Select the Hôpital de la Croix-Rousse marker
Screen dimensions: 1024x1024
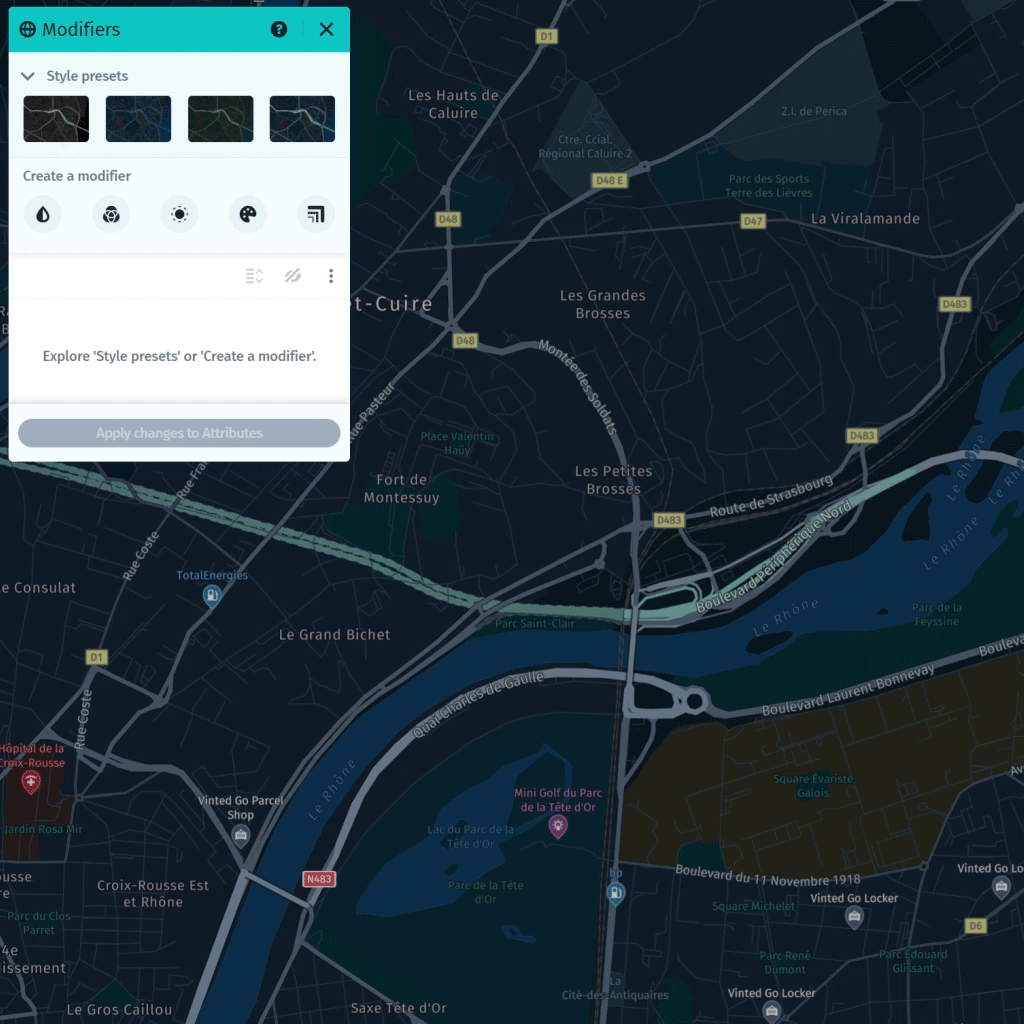click(x=31, y=782)
